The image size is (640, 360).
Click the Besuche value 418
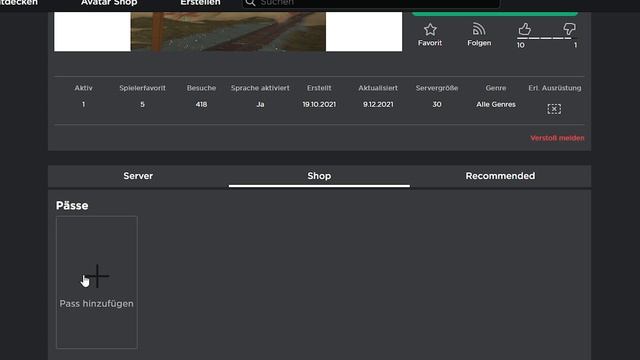201,104
